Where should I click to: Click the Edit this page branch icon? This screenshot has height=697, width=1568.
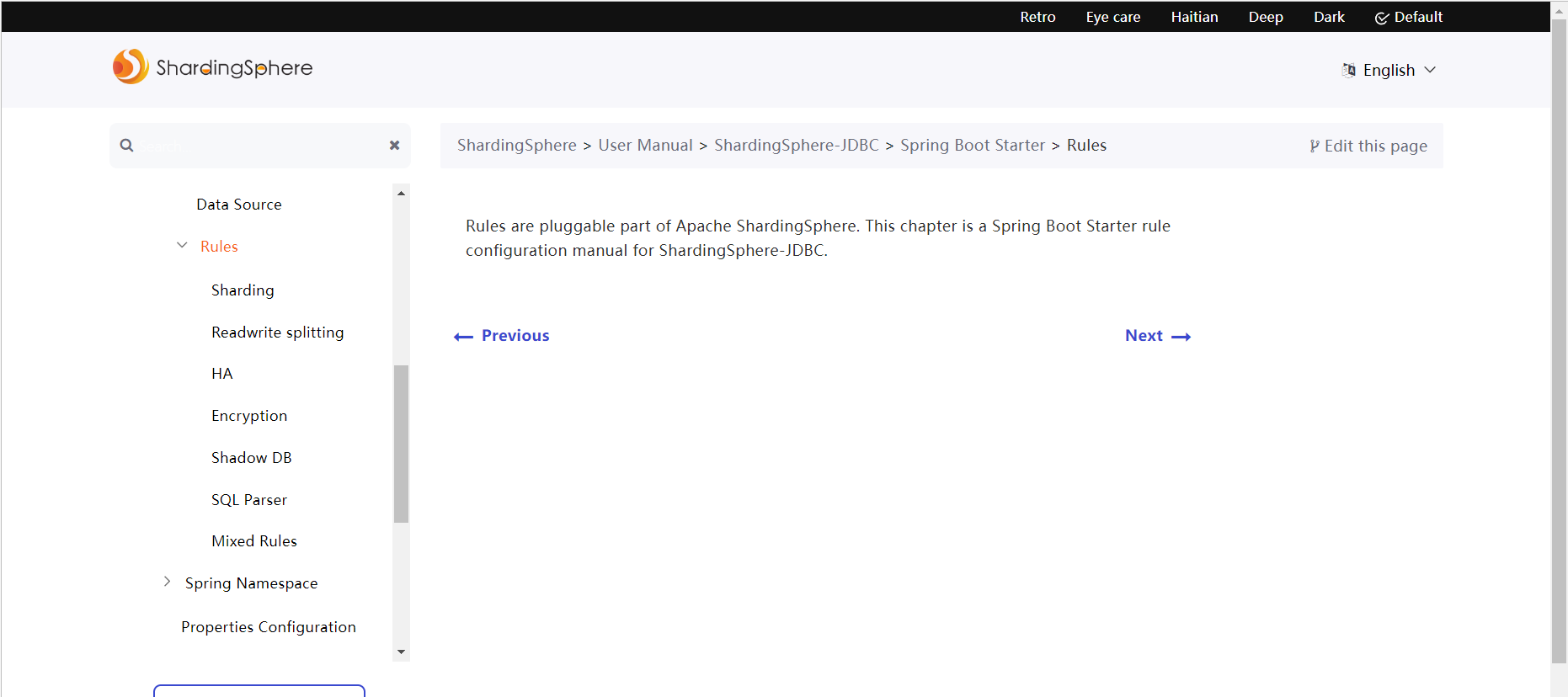tap(1314, 146)
